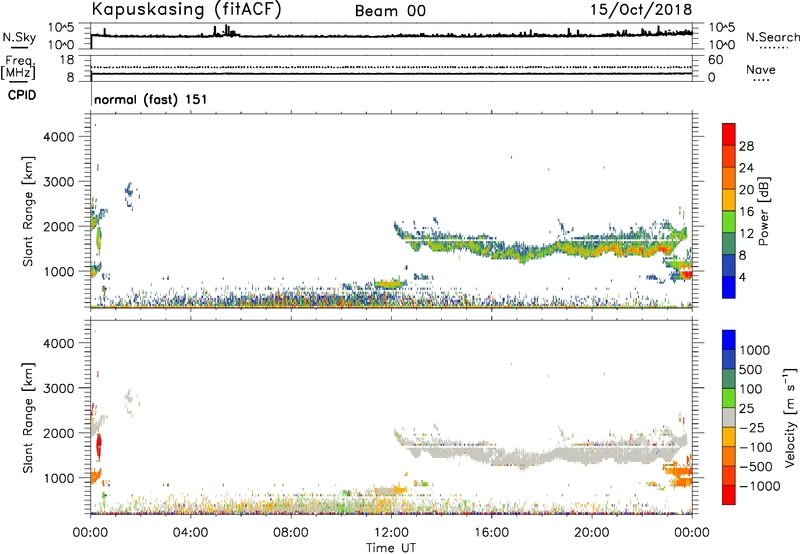This screenshot has height=554, width=800.
Task: Click the 'N.Search' legend label
Action: tap(772, 37)
